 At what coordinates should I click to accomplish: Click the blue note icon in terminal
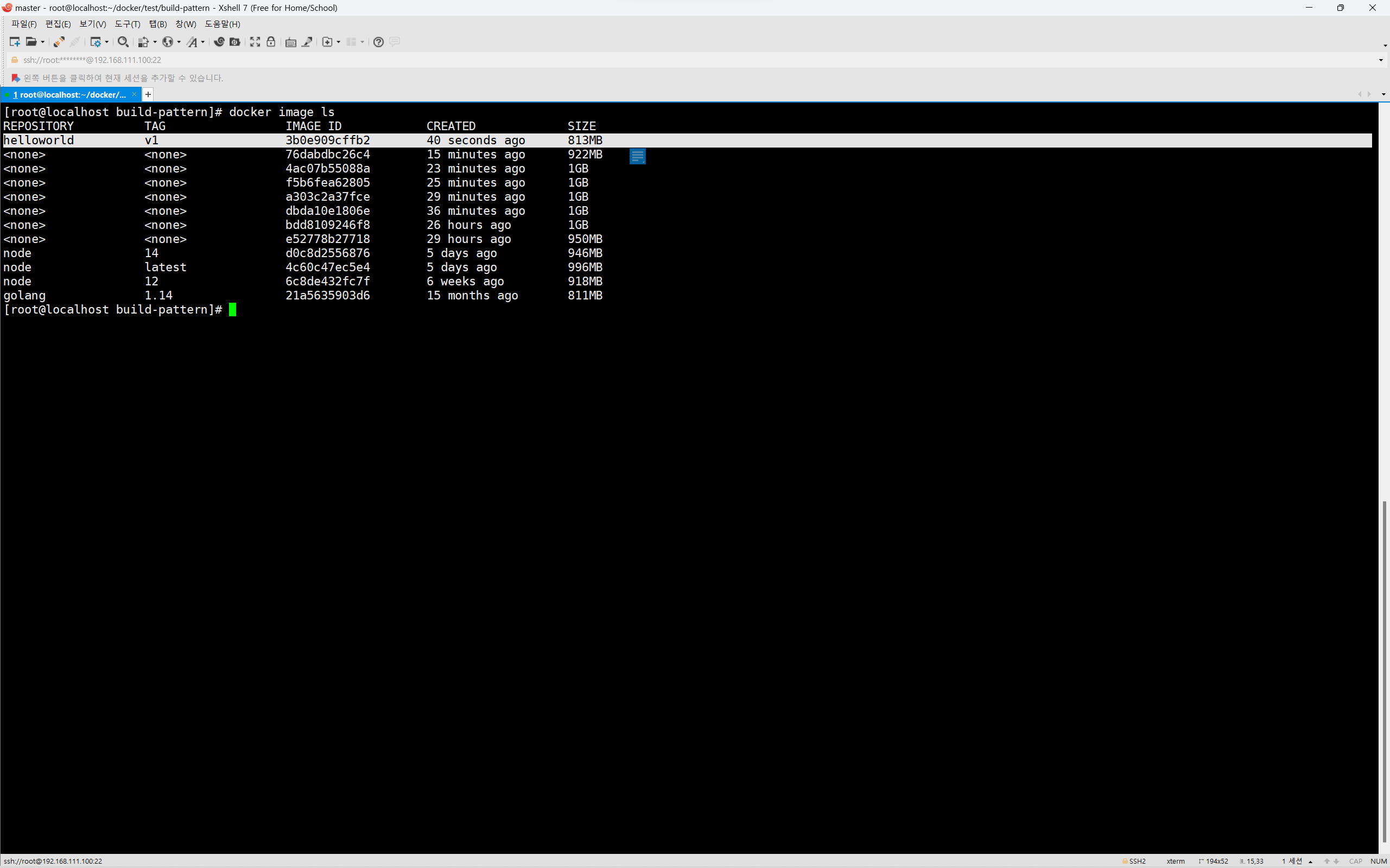click(638, 156)
